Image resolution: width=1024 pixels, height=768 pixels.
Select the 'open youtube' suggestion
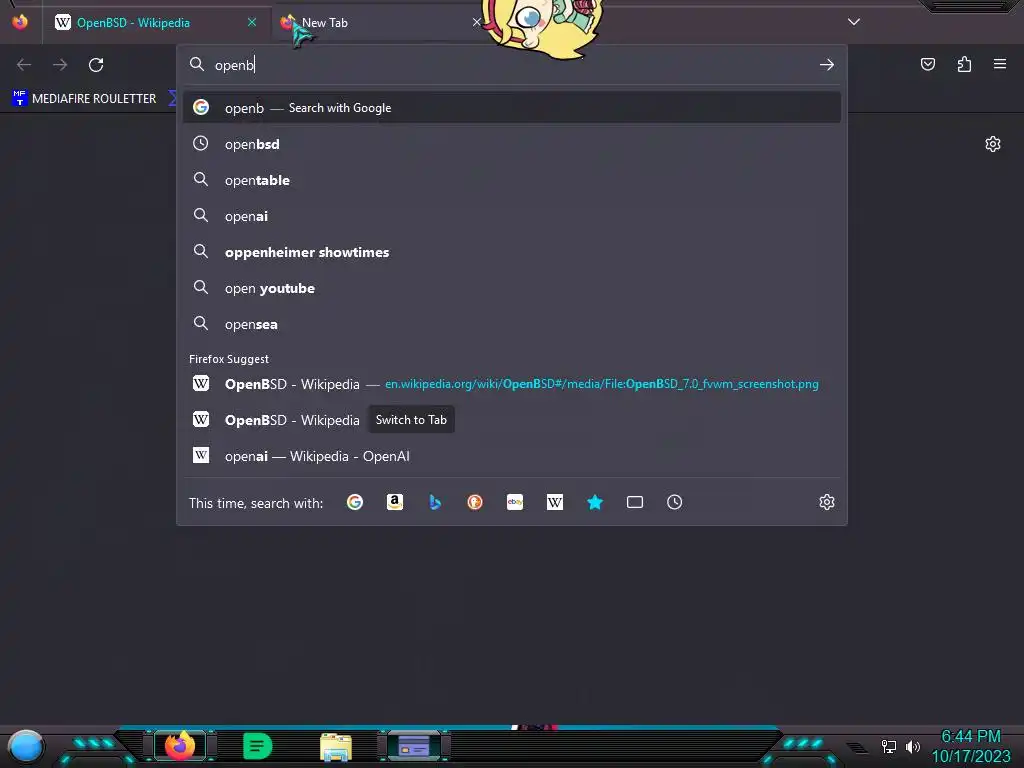click(x=512, y=288)
